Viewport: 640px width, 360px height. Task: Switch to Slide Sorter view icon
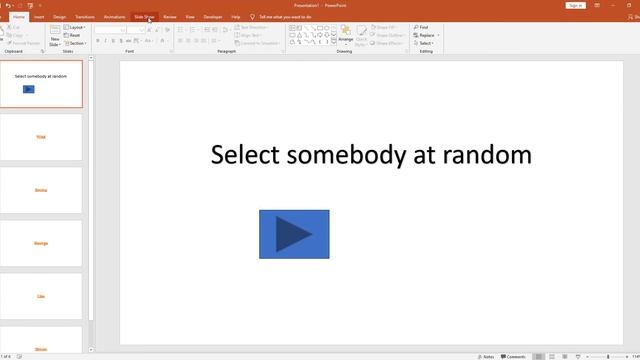pos(552,357)
